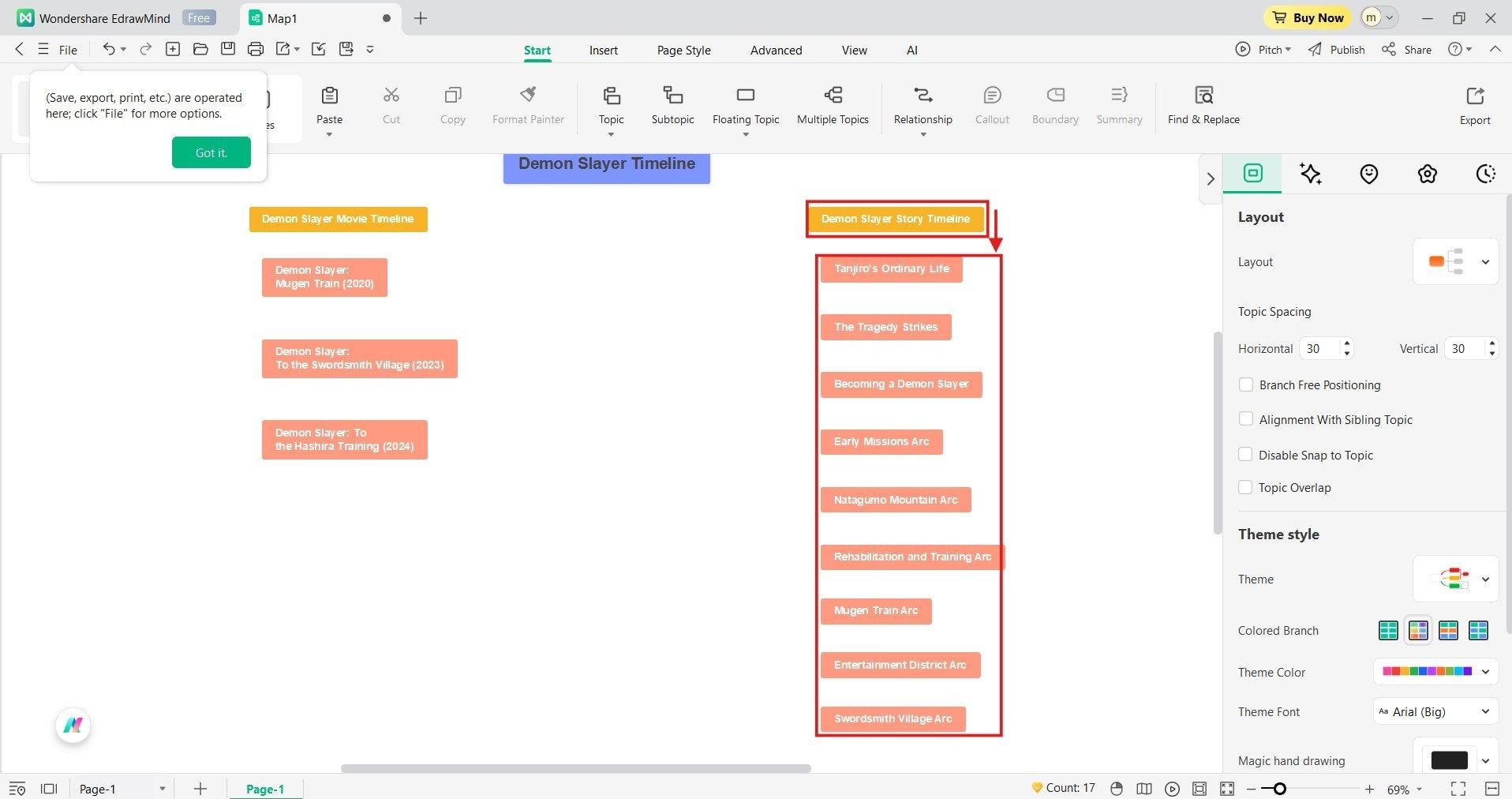Click the New file icon
Viewport: 1512px width, 799px height.
pyautogui.click(x=173, y=49)
